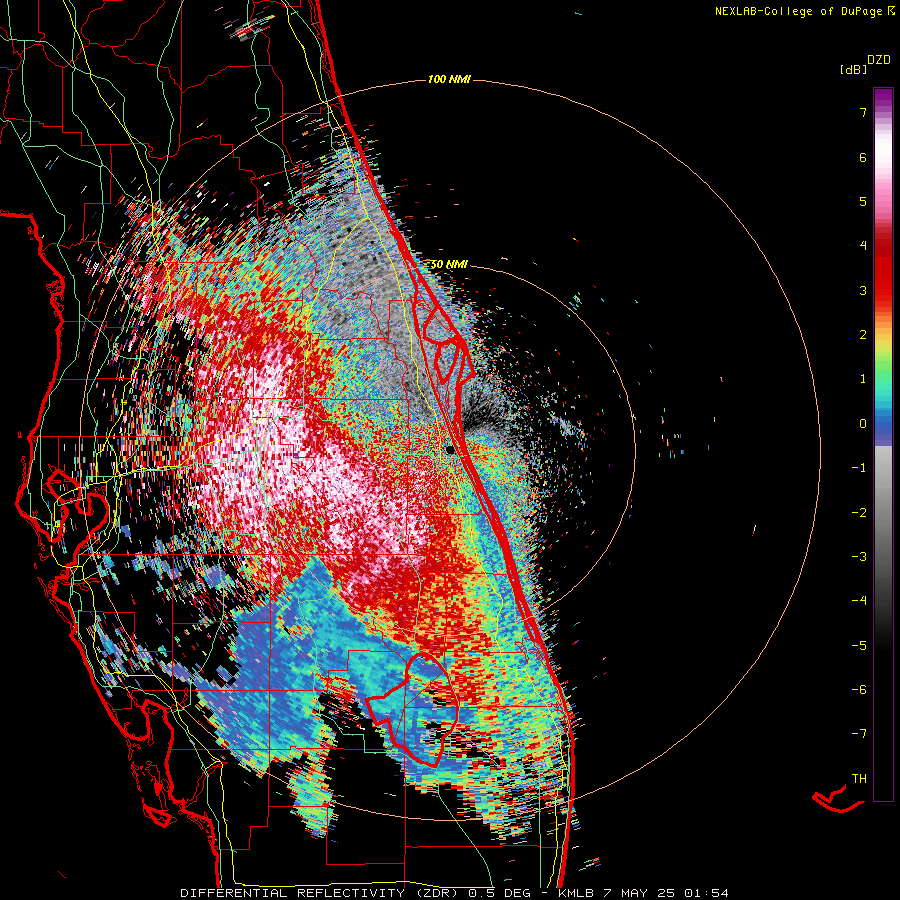Image resolution: width=900 pixels, height=900 pixels.
Task: Click the [dB] units label
Action: (x=853, y=69)
